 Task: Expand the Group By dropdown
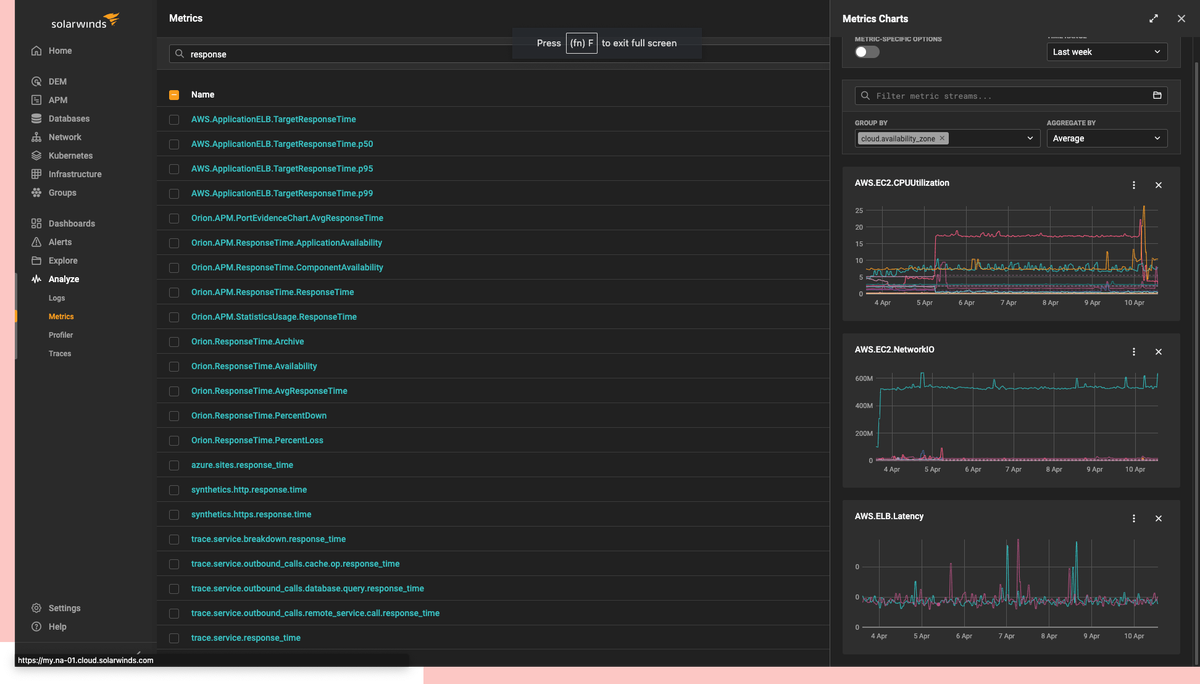tap(1030, 138)
